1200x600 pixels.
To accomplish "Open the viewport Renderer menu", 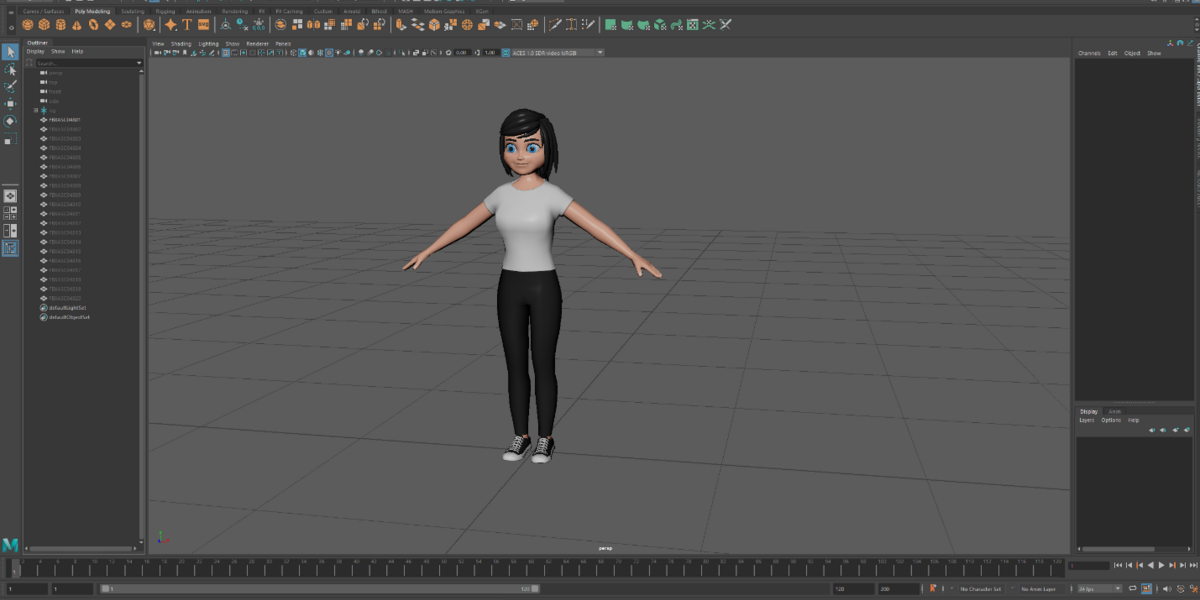I will point(257,44).
